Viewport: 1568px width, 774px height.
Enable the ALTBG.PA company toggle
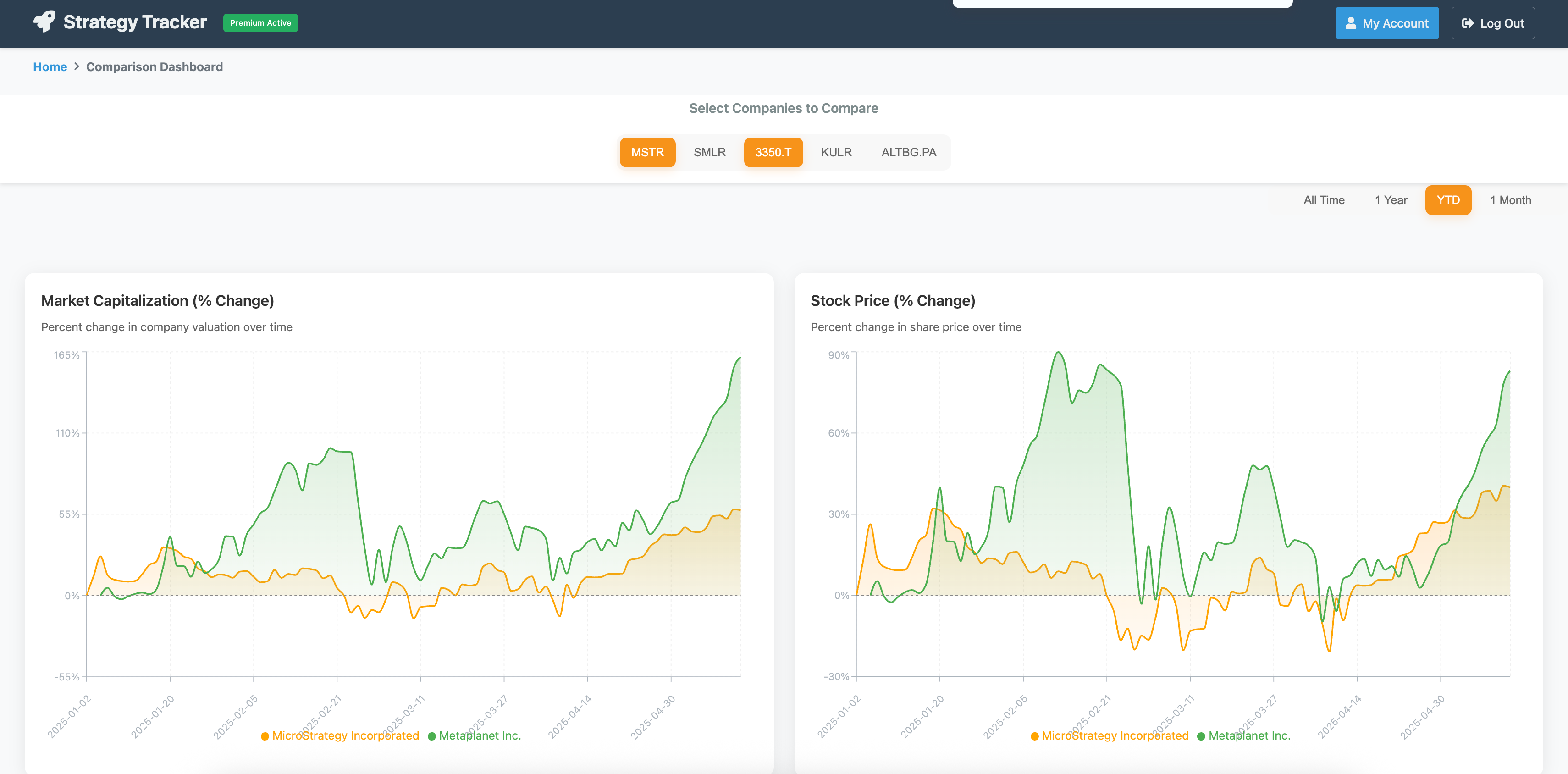(908, 152)
